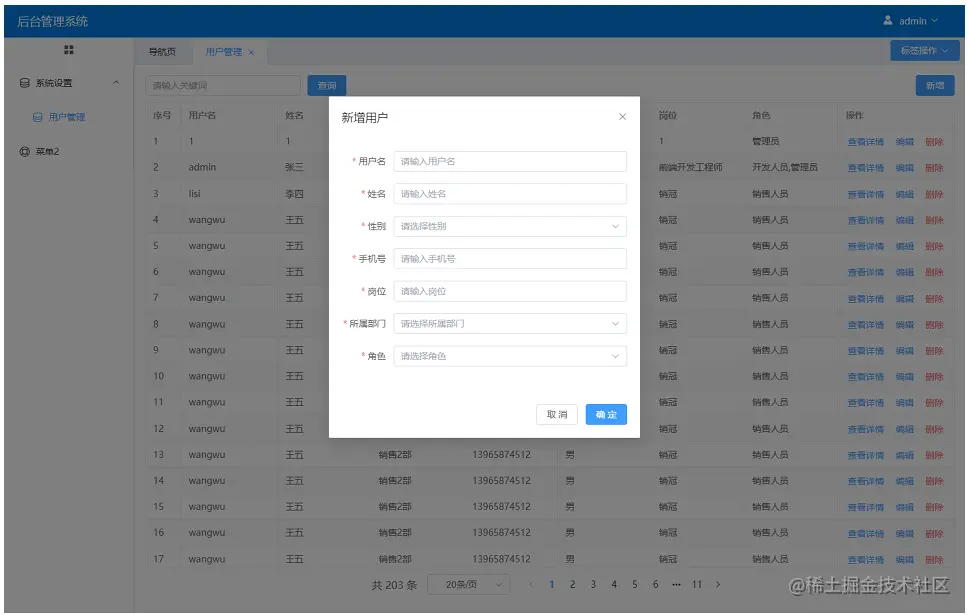The height and width of the screenshot is (615, 969).
Task: Go to page 3 in pagination
Action: click(593, 584)
